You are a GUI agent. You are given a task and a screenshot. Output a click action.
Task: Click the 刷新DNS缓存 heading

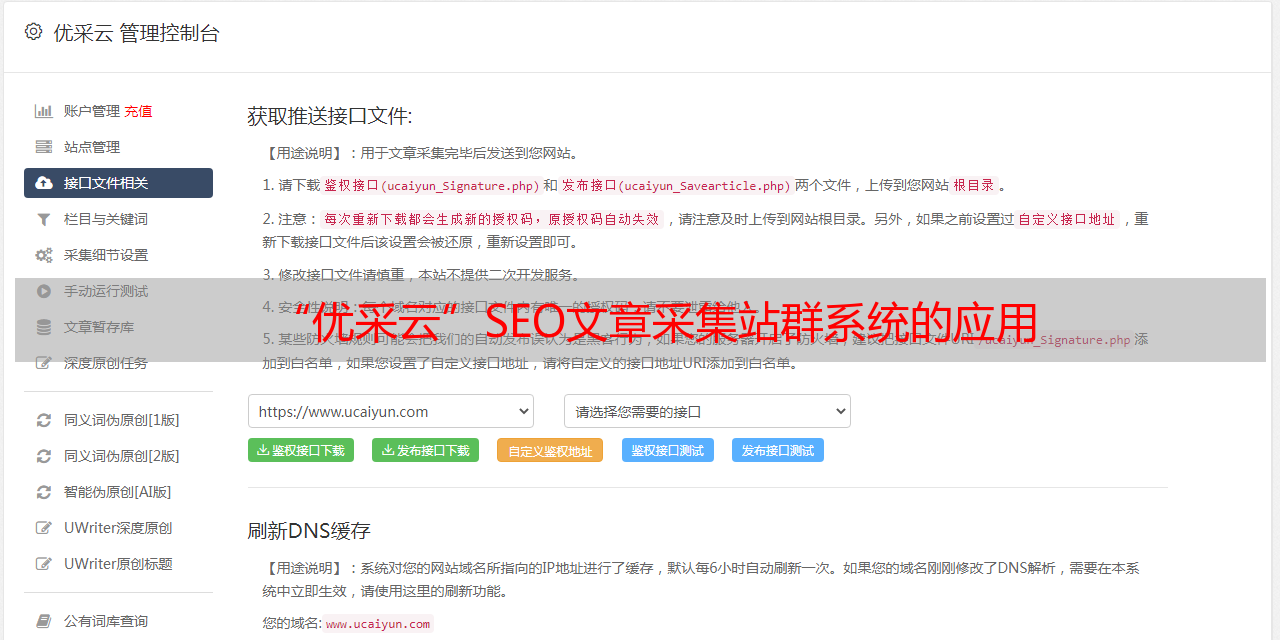click(309, 530)
